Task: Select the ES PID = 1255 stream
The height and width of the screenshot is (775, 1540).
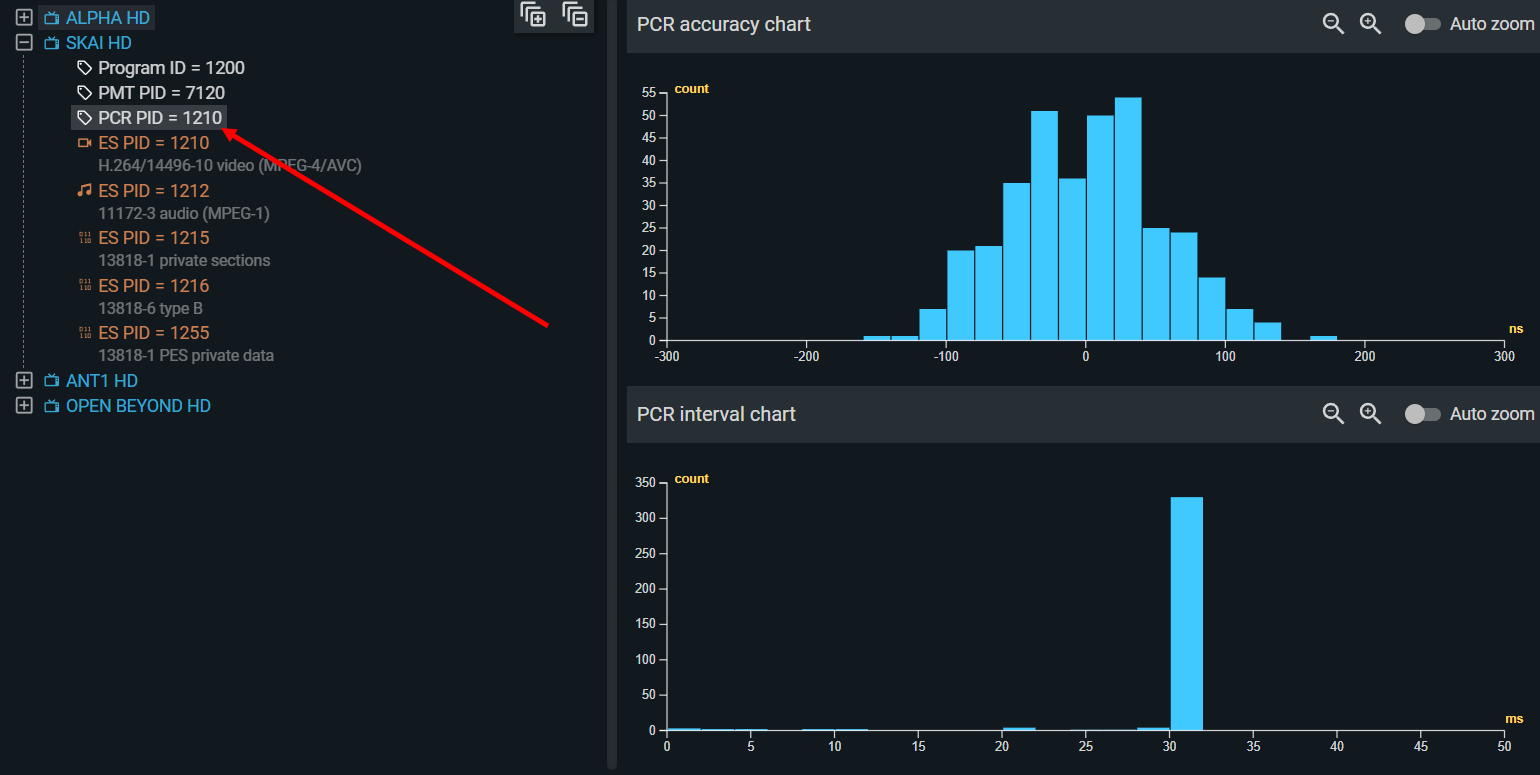Action: pyautogui.click(x=153, y=332)
